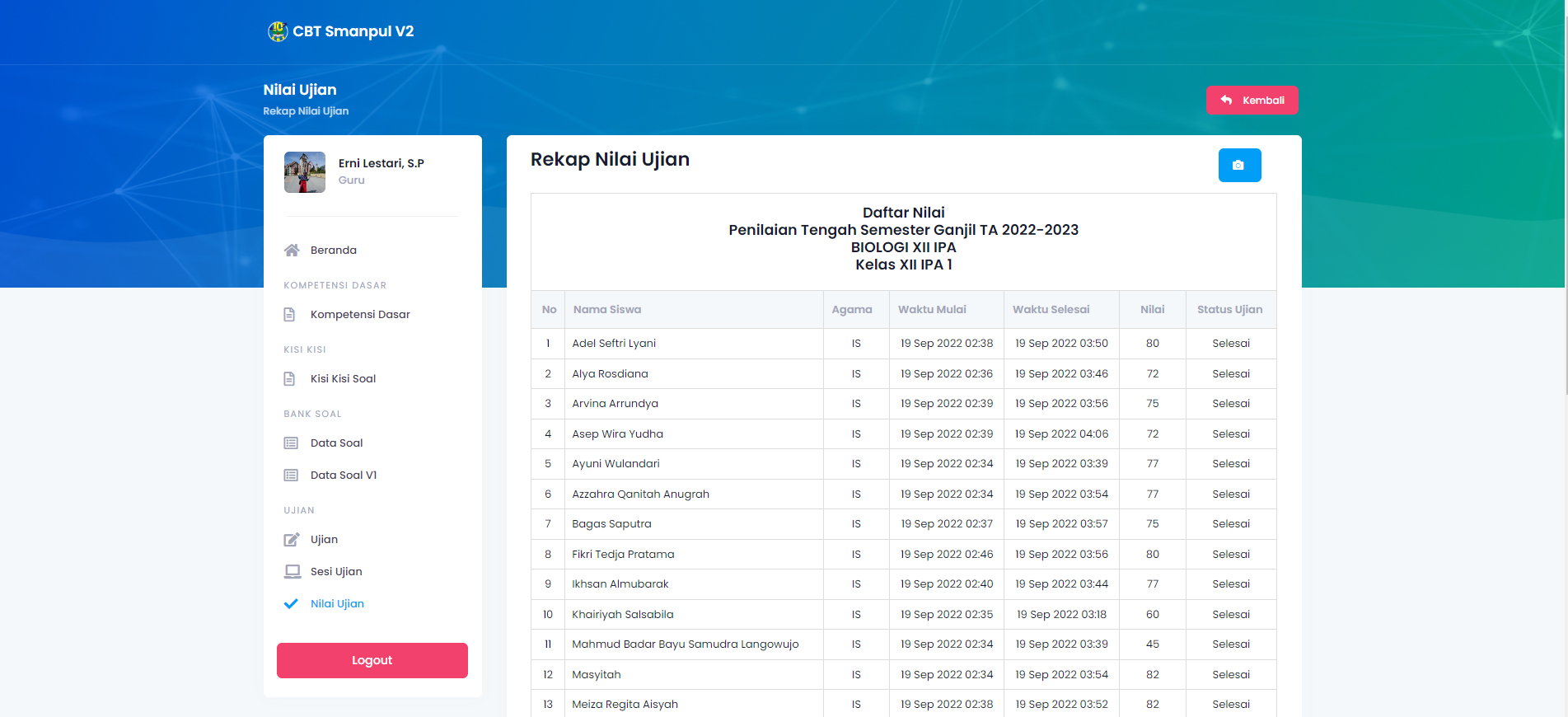This screenshot has width=1568, height=717.
Task: Click Erni Lestari profile photo
Action: click(305, 172)
